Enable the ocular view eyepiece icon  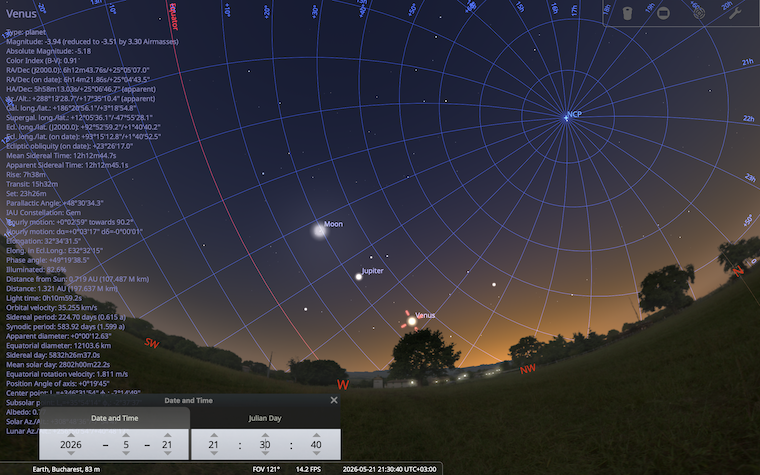tap(627, 13)
